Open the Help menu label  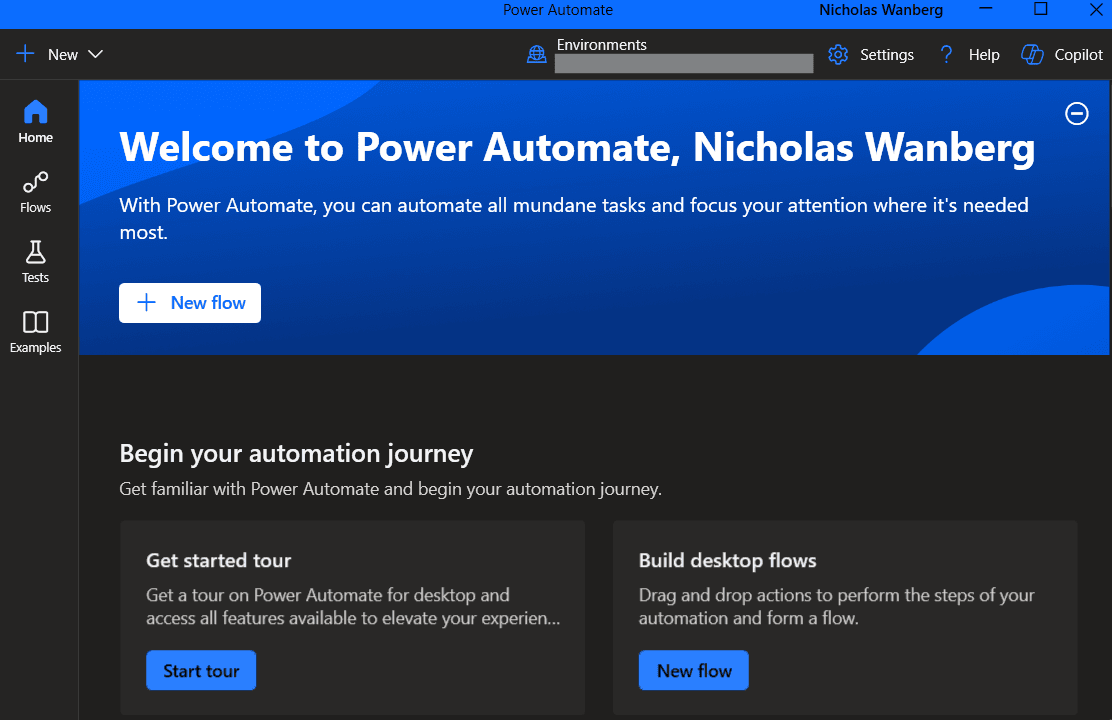coord(984,55)
